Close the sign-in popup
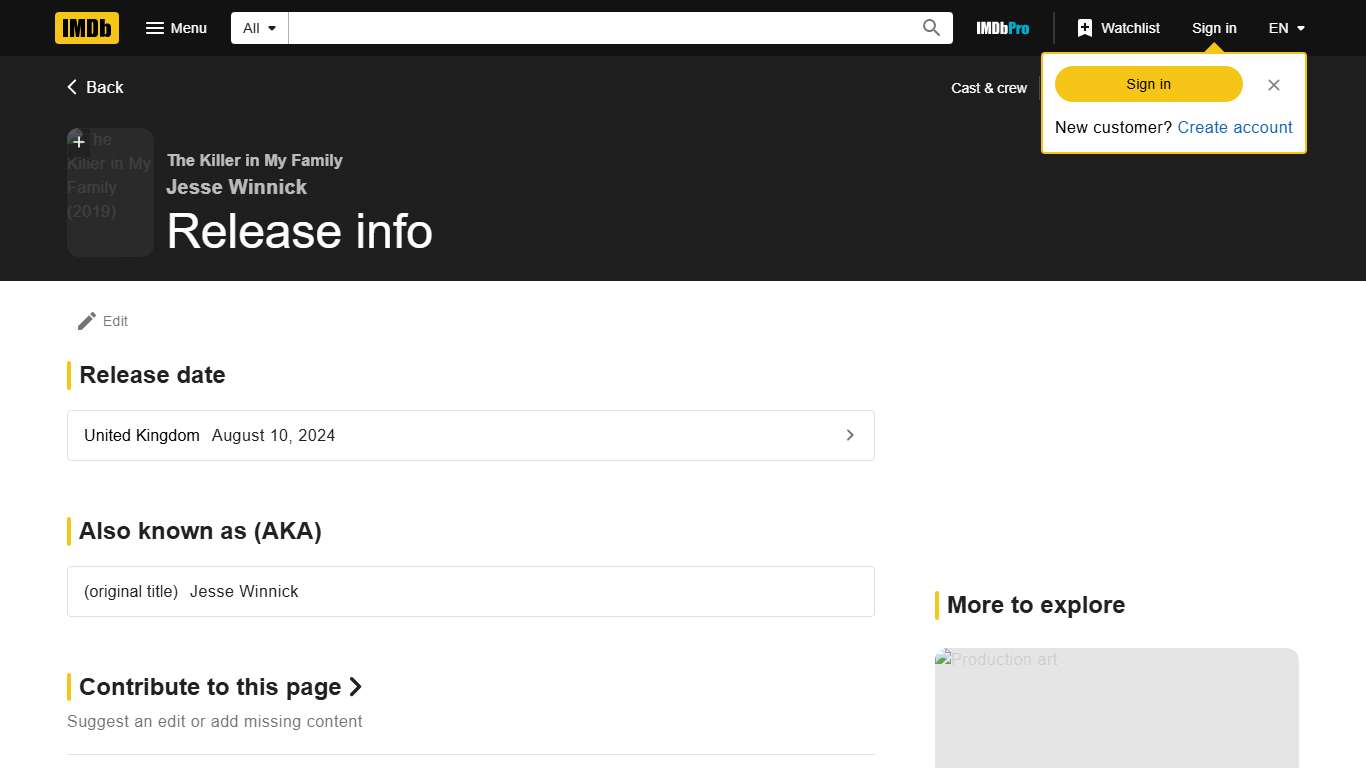The width and height of the screenshot is (1366, 768). click(1273, 85)
